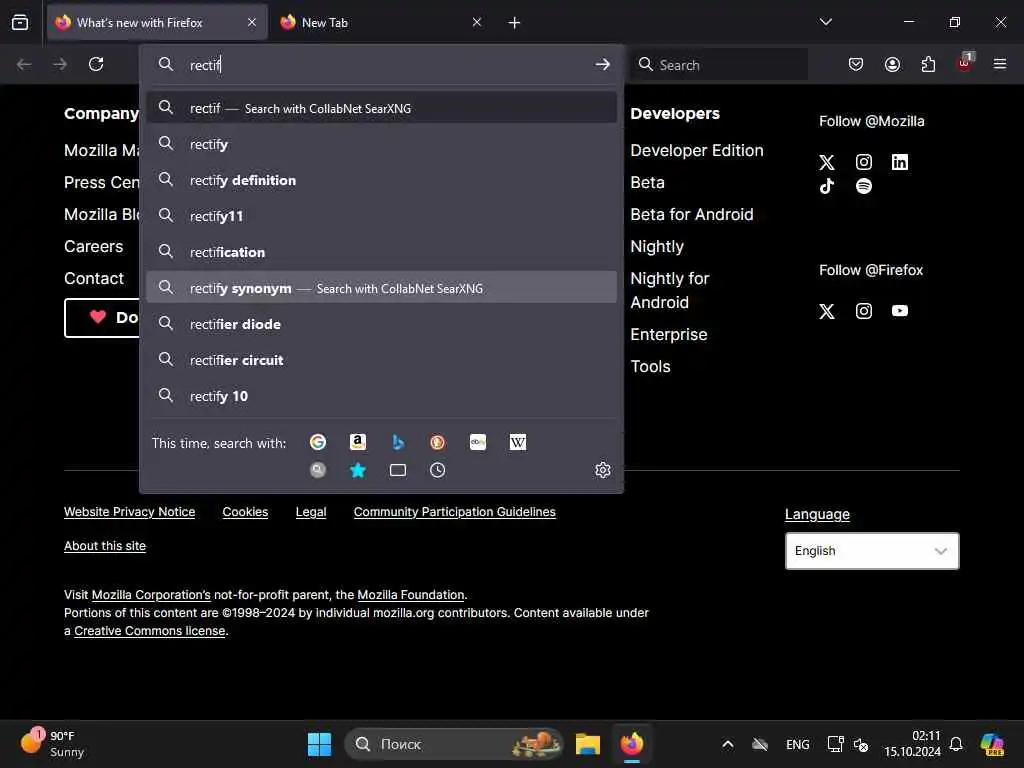
Task: Search this time with Wikipedia
Action: (x=518, y=442)
